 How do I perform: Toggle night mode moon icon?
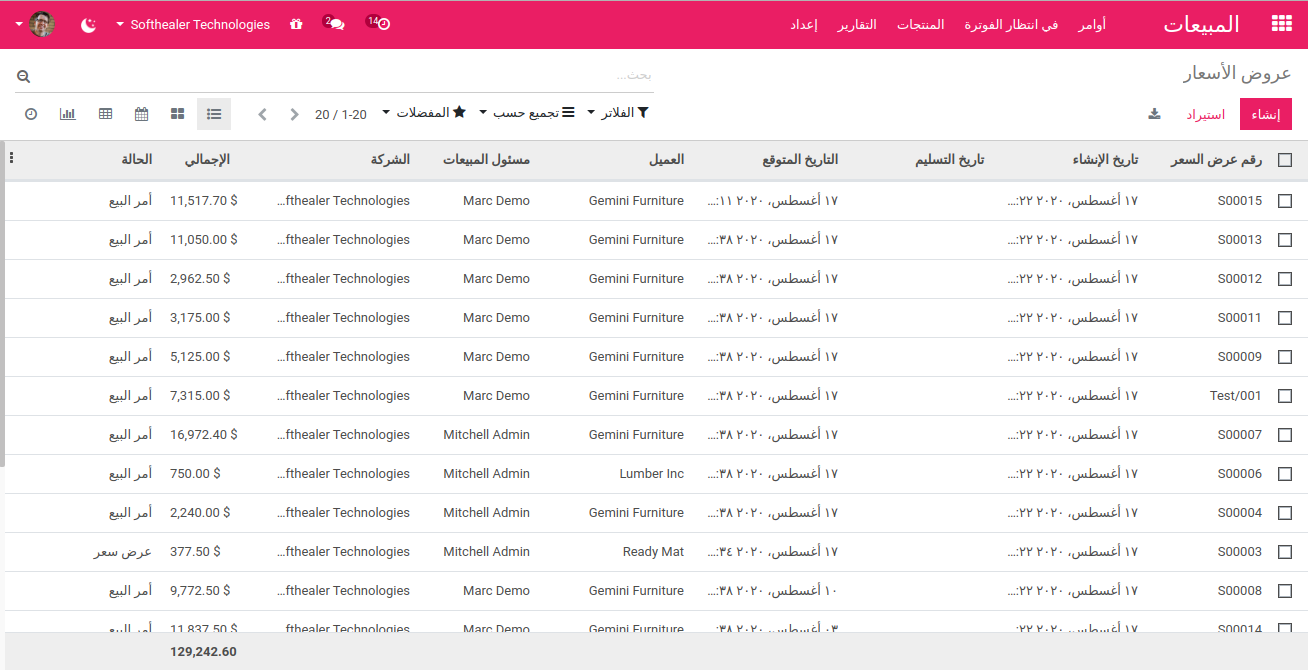pyautogui.click(x=89, y=25)
